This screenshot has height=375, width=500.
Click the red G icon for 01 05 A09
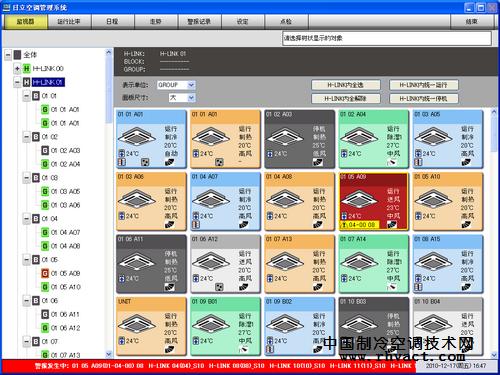45,273
